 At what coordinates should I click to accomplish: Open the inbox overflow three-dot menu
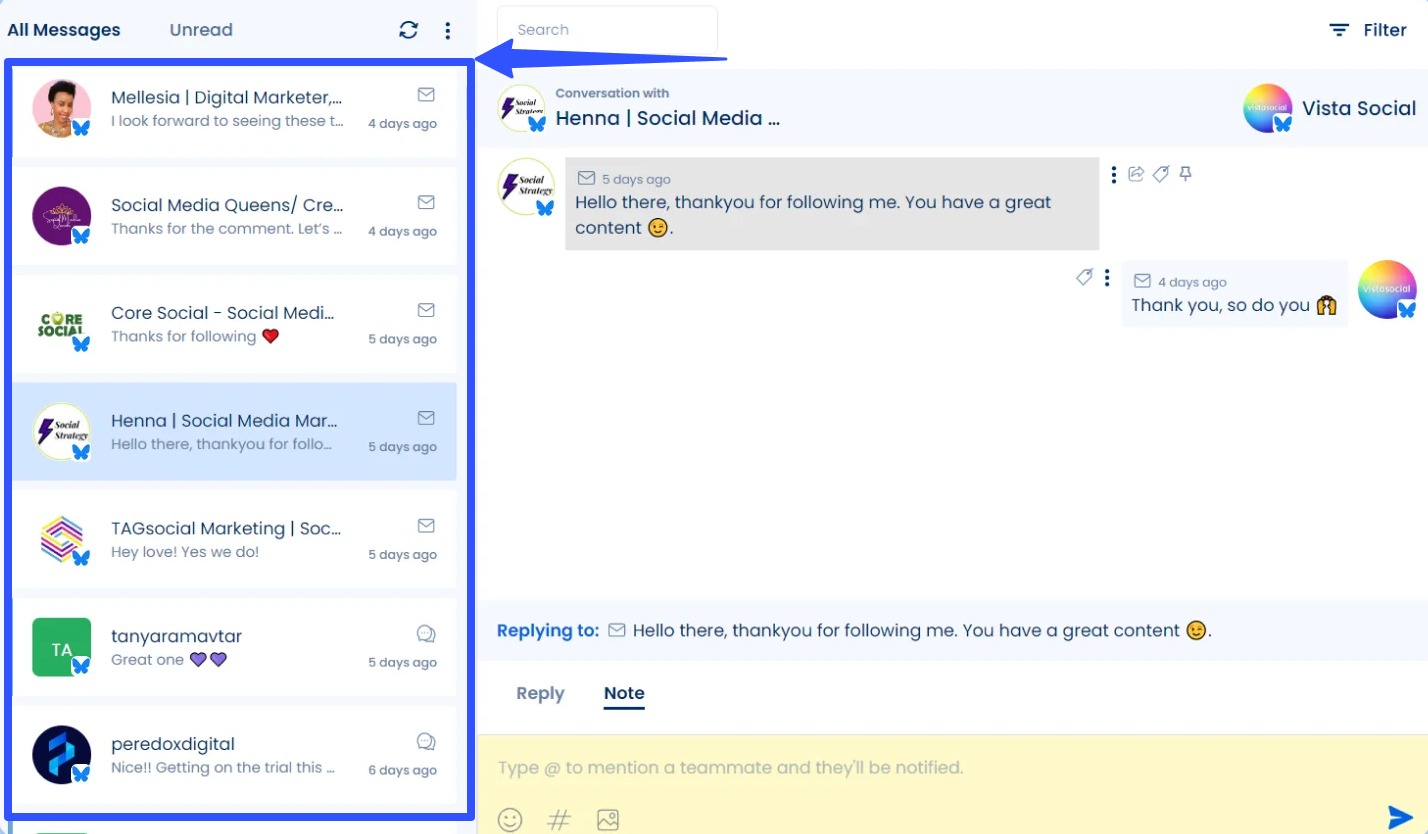click(448, 30)
